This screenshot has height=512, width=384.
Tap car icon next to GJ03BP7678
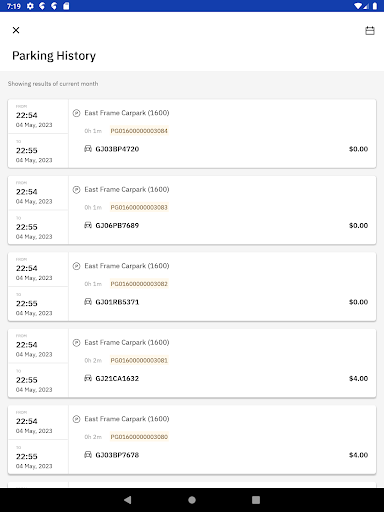pos(88,455)
